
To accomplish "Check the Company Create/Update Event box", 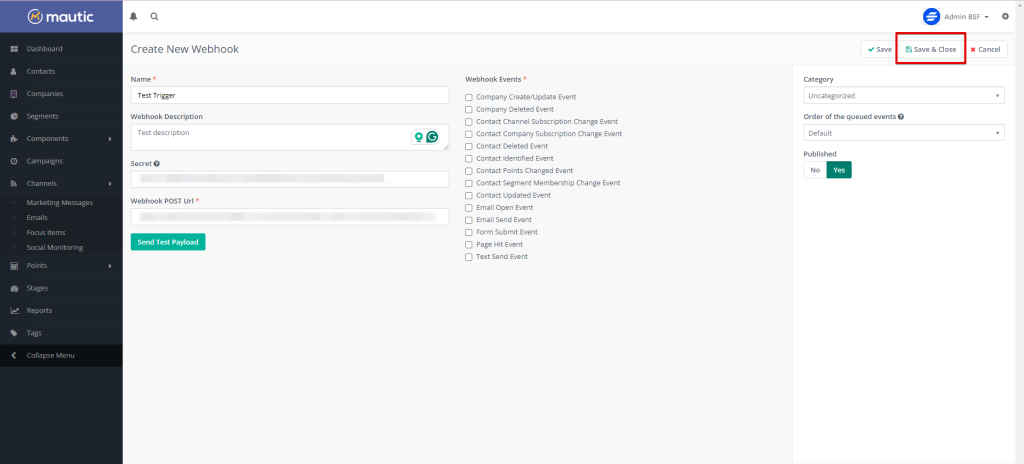I will point(469,97).
